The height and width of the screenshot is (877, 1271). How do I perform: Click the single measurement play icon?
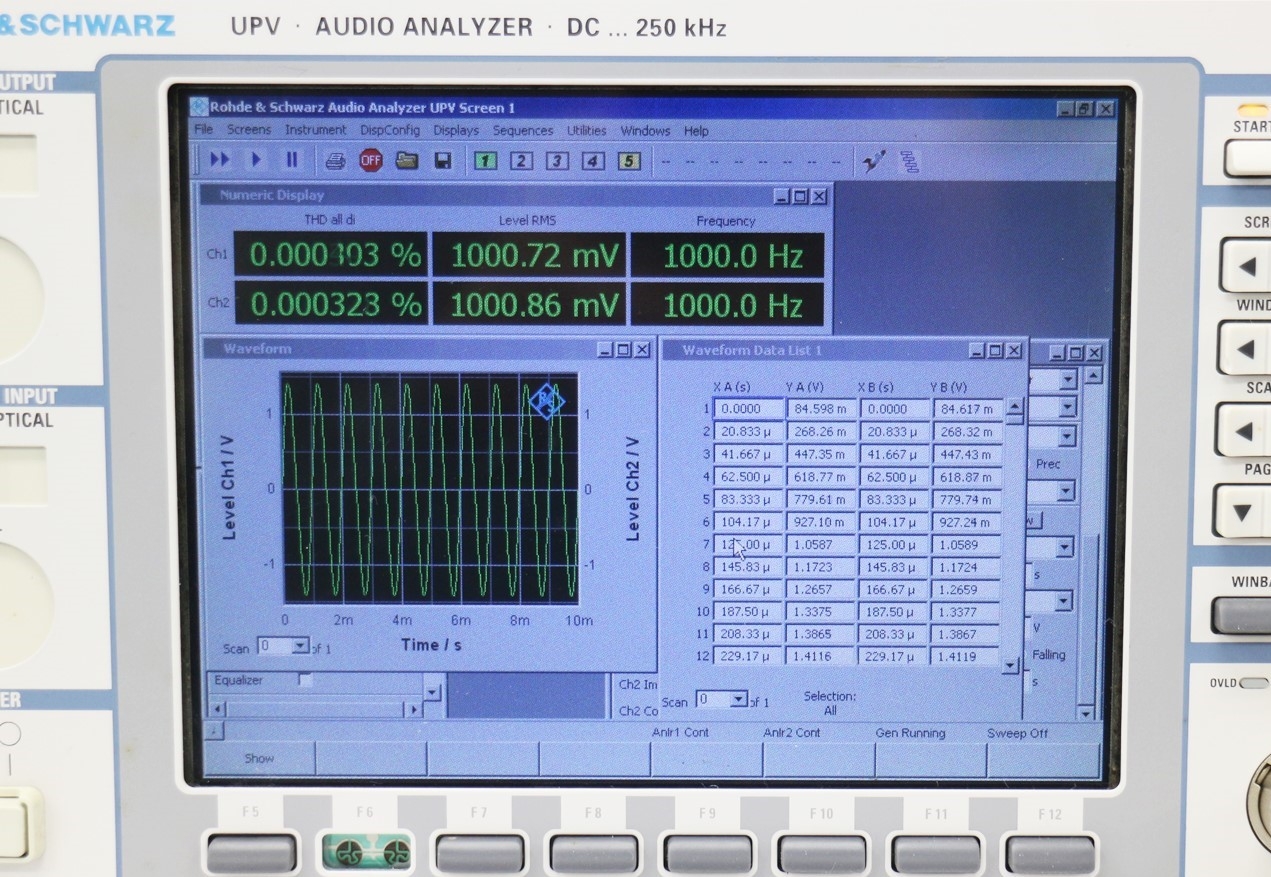(257, 160)
